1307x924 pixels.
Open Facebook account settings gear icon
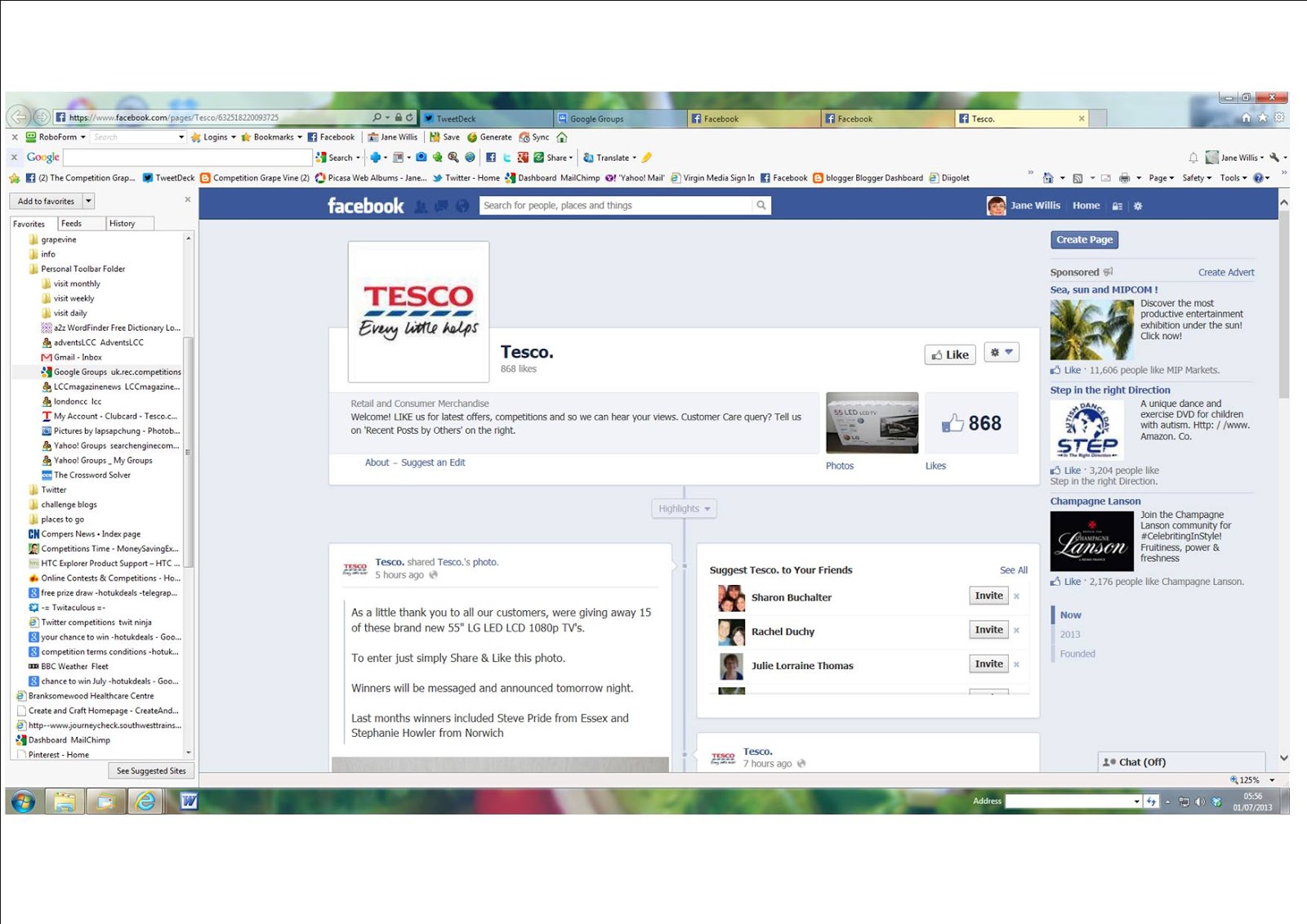tap(1138, 206)
